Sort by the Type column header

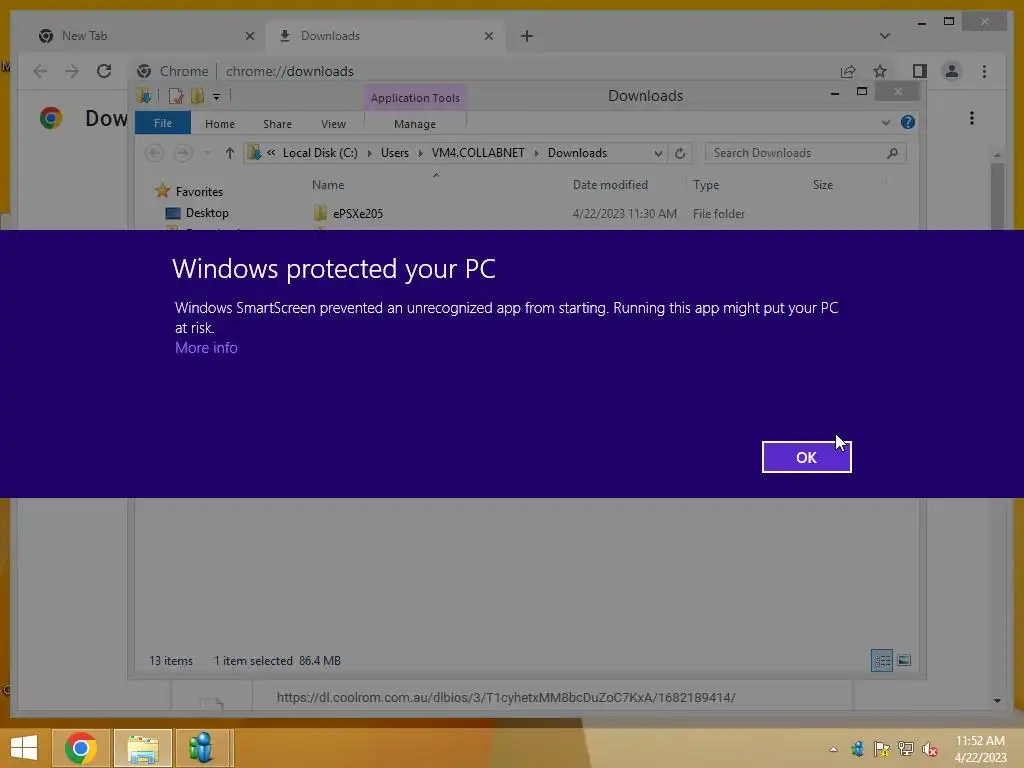[x=705, y=185]
